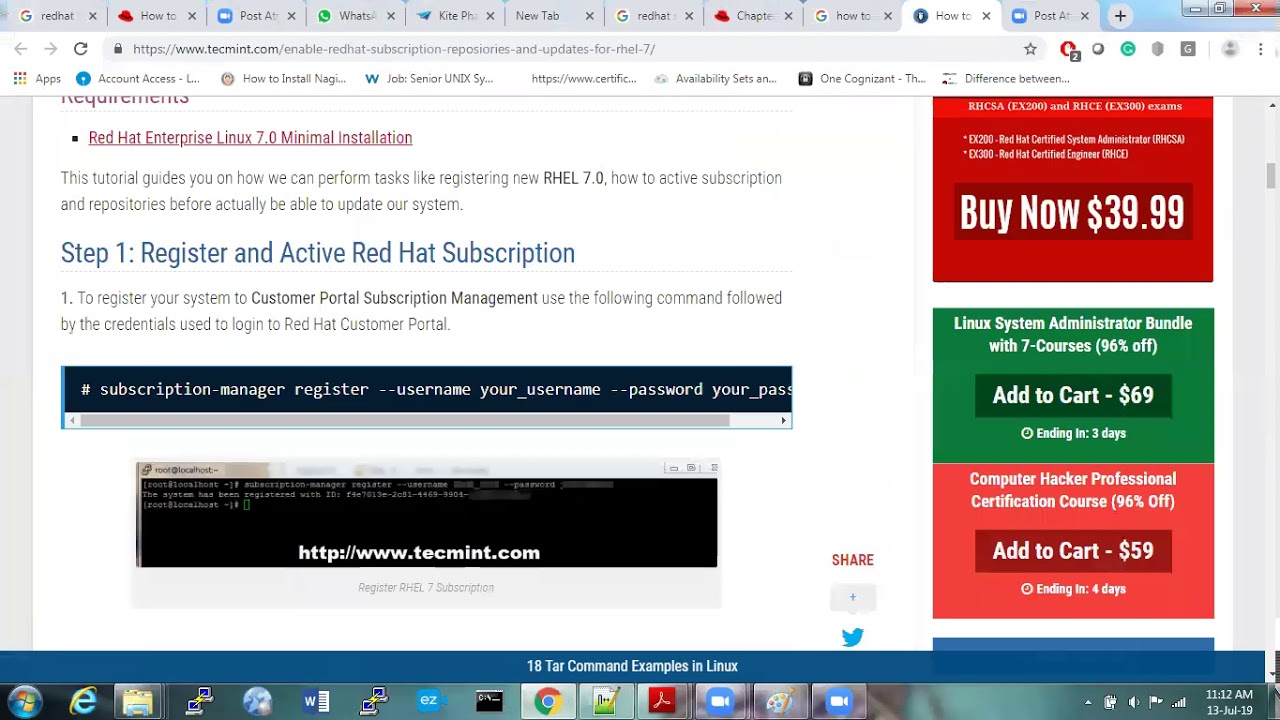Click the 'Computer Hacker Professional Certification Course' heading

coord(1072,490)
